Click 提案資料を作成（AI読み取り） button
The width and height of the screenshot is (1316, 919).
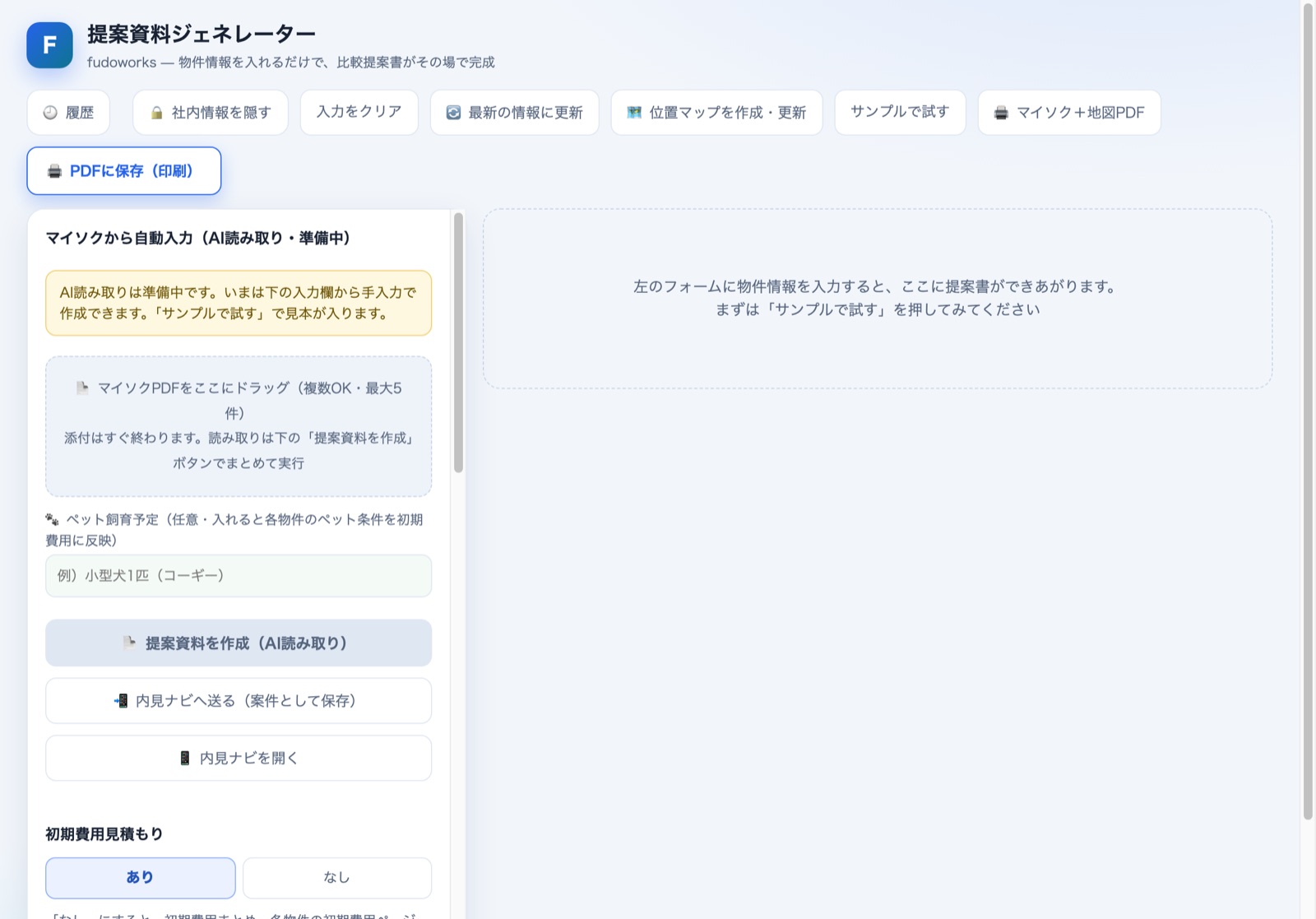pyautogui.click(x=239, y=643)
